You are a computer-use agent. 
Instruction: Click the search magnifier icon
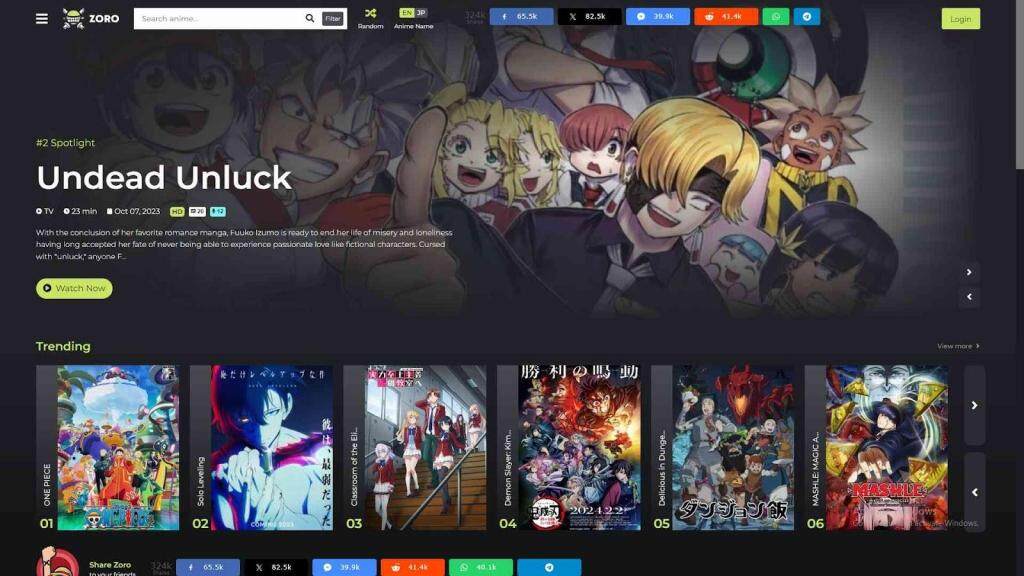[310, 18]
